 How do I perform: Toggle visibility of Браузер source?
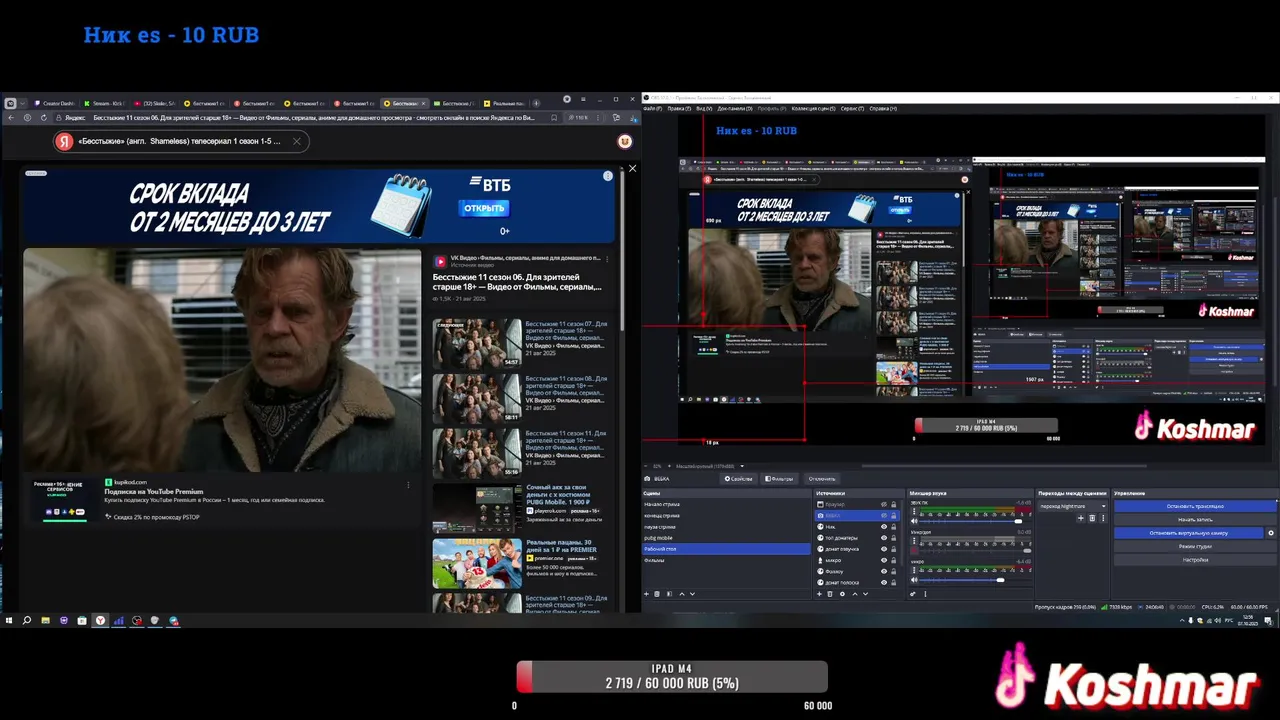coord(884,504)
